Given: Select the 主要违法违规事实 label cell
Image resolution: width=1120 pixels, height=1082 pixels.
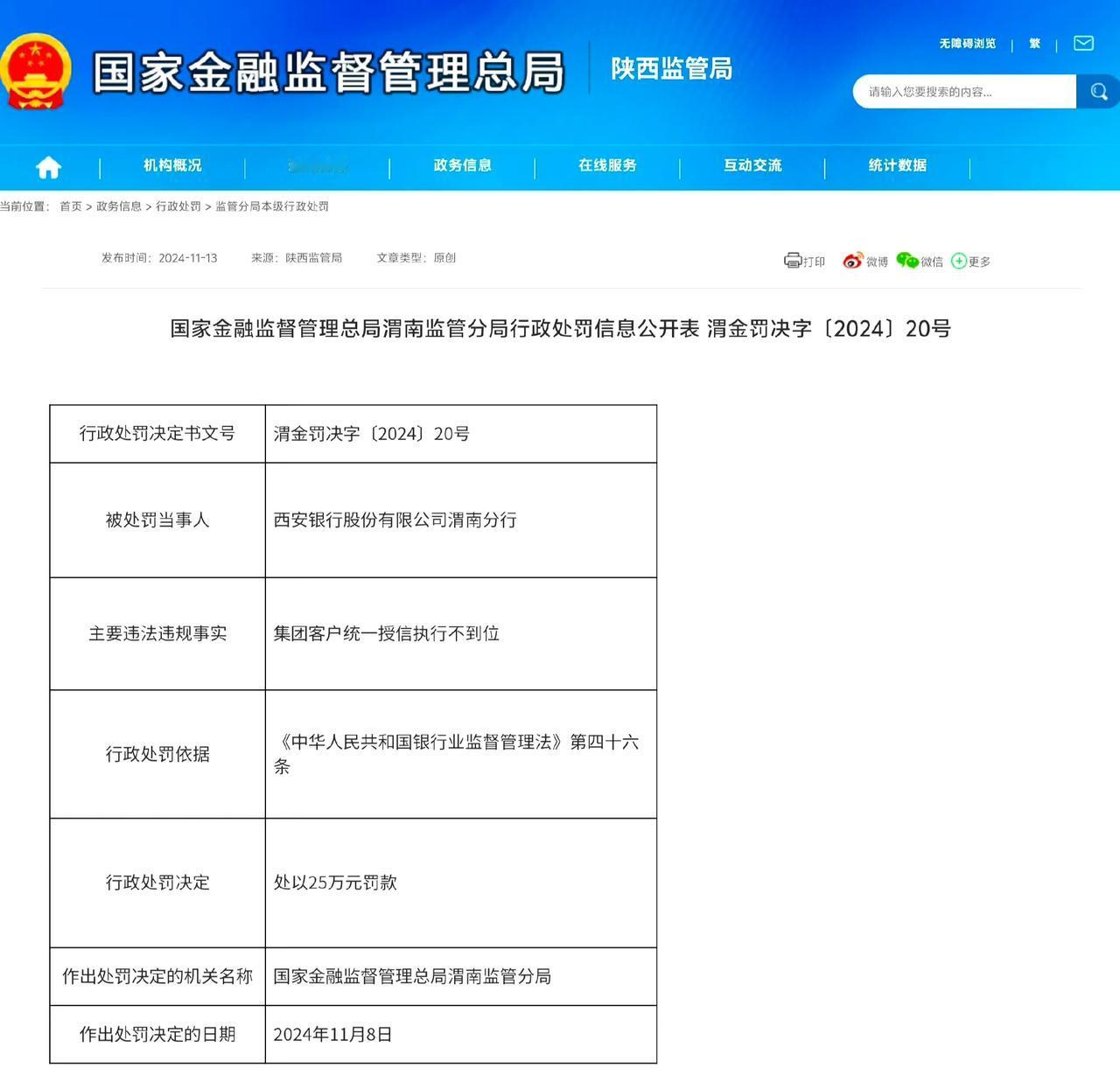Looking at the screenshot, I should pos(157,634).
